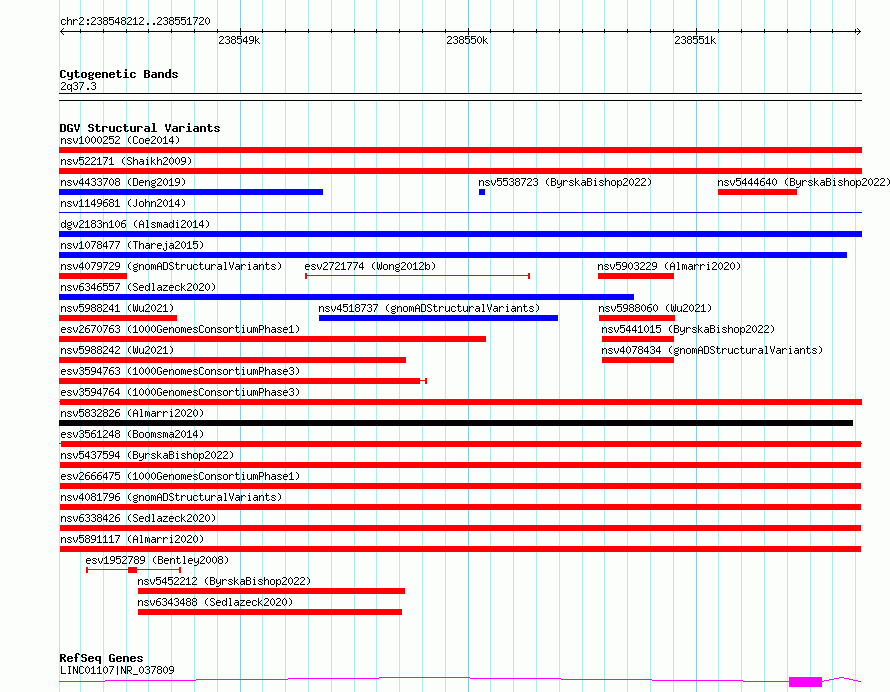This screenshot has height=692, width=890.
Task: Click the nsv1000252 (Coe2014) variant label
Action: (x=120, y=140)
